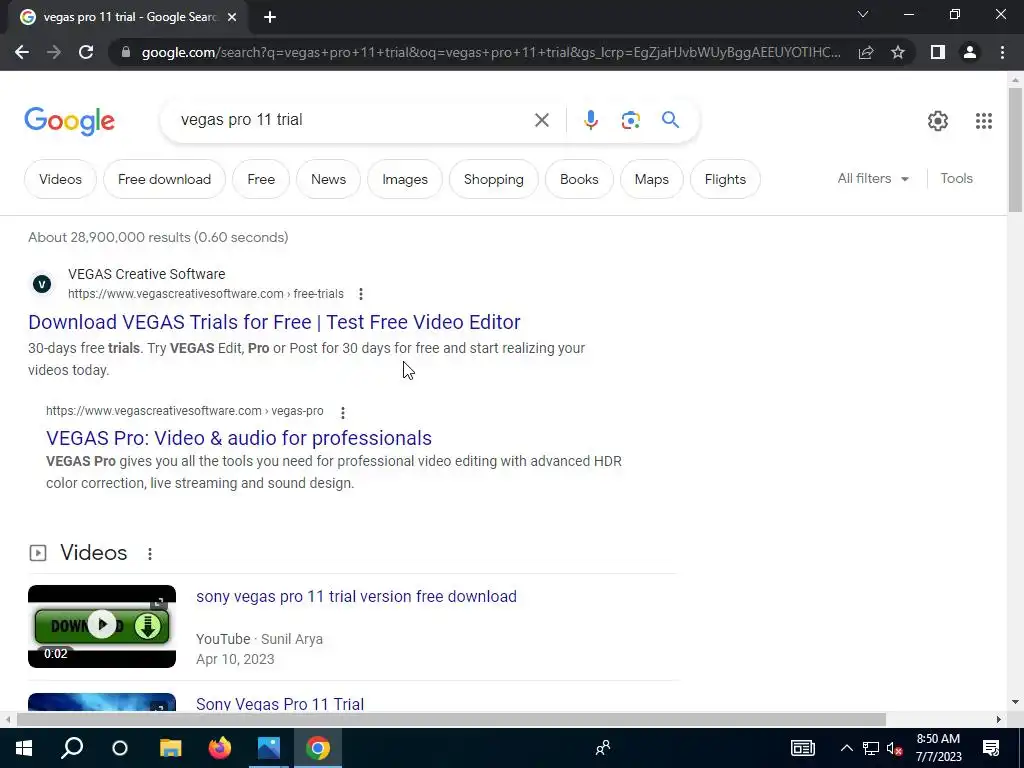Click Chrome icon in taskbar
The image size is (1024, 768).
317,748
